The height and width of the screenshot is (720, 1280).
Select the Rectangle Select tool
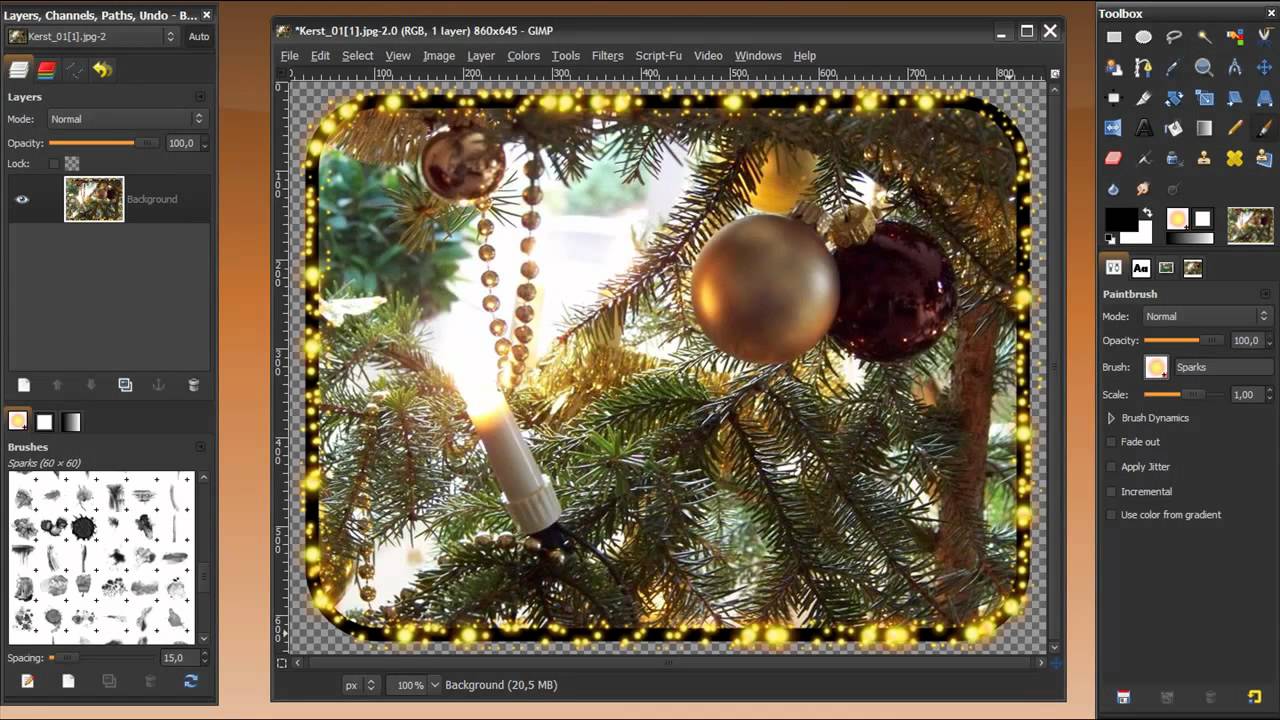[x=1114, y=37]
